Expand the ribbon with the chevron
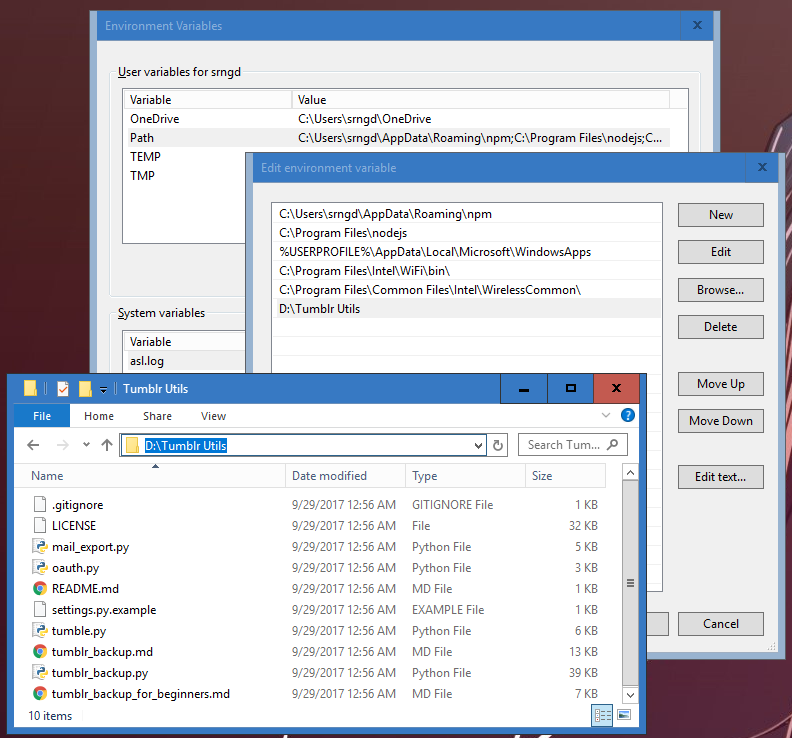792x738 pixels. click(x=606, y=415)
